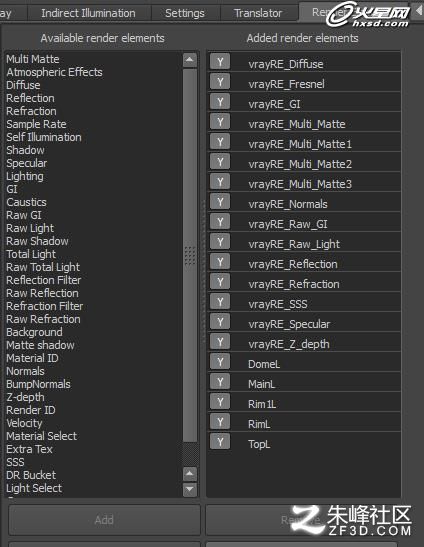Select Extra Tex from available render elements
The width and height of the screenshot is (424, 547).
point(29,449)
